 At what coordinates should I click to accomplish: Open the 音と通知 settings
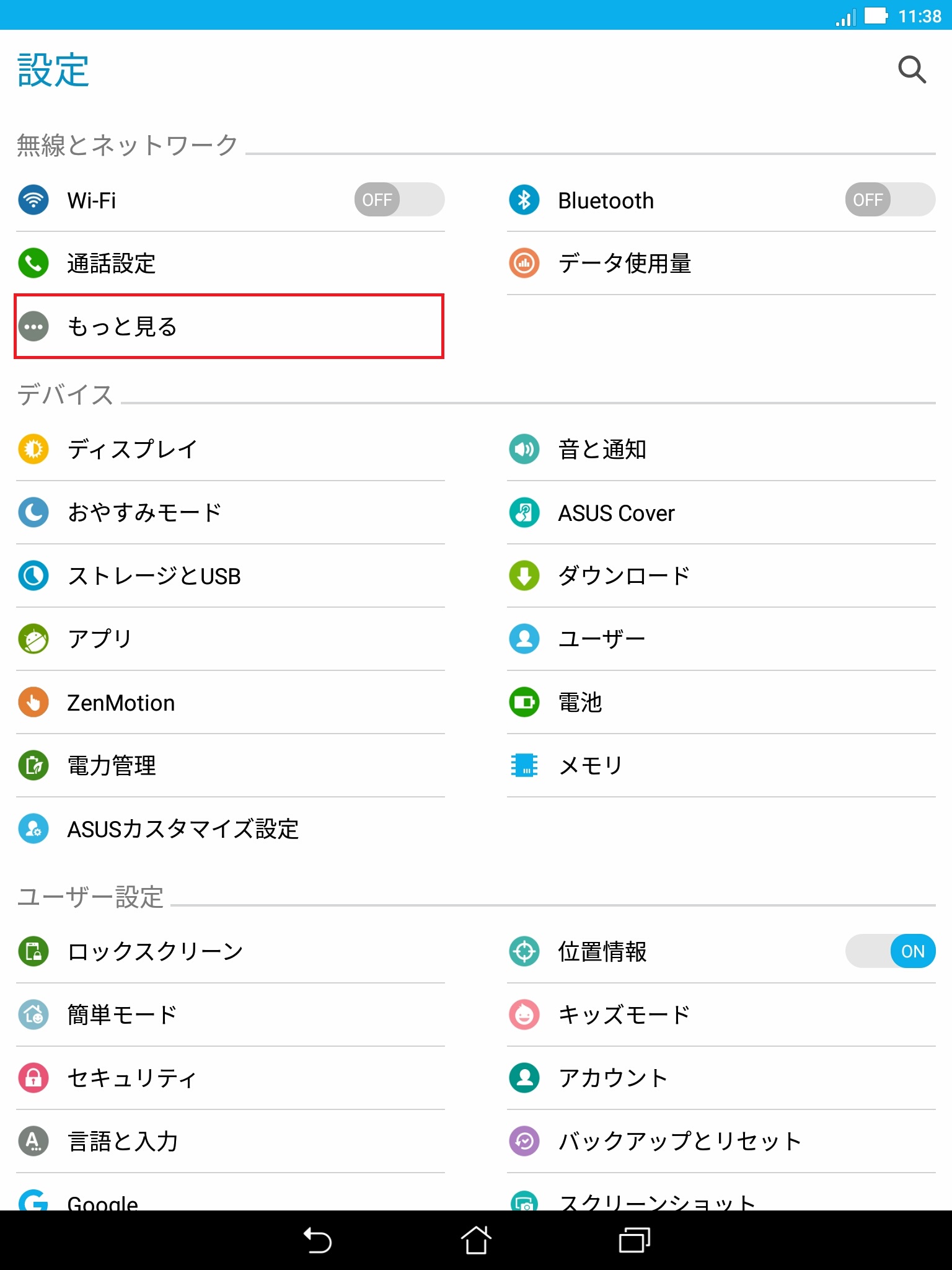721,449
